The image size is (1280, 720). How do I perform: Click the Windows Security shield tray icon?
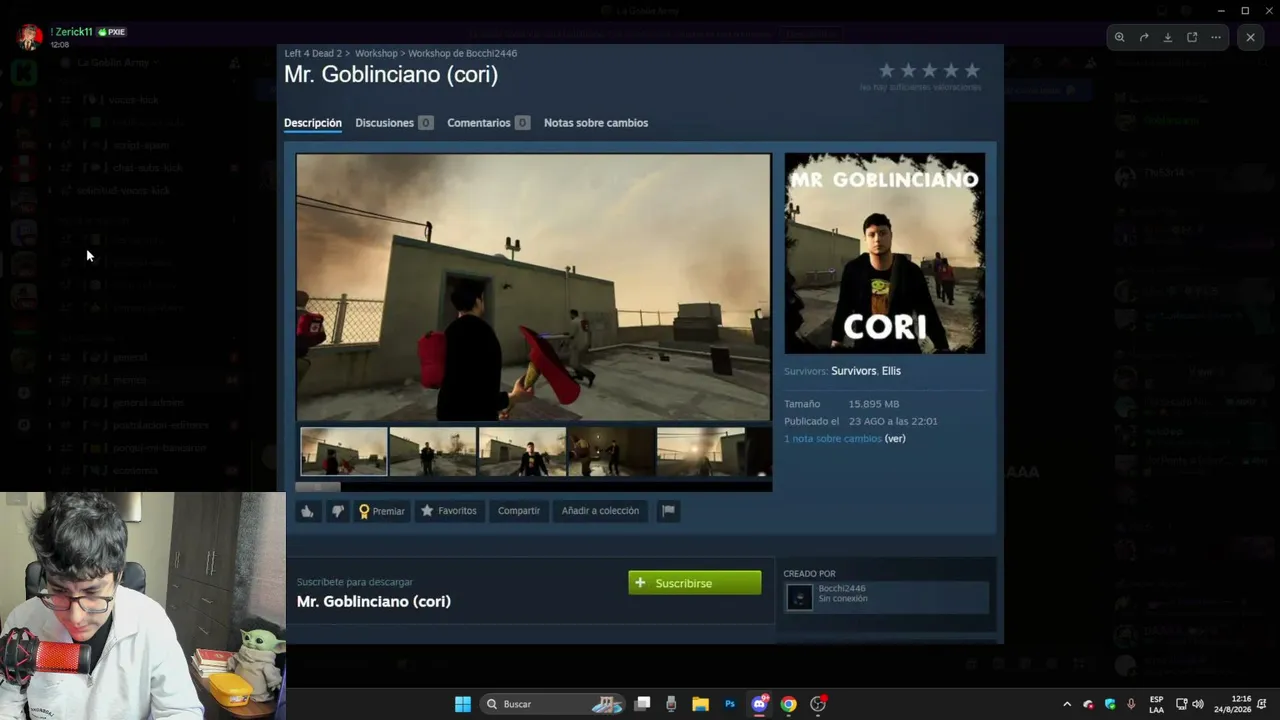(x=1110, y=704)
